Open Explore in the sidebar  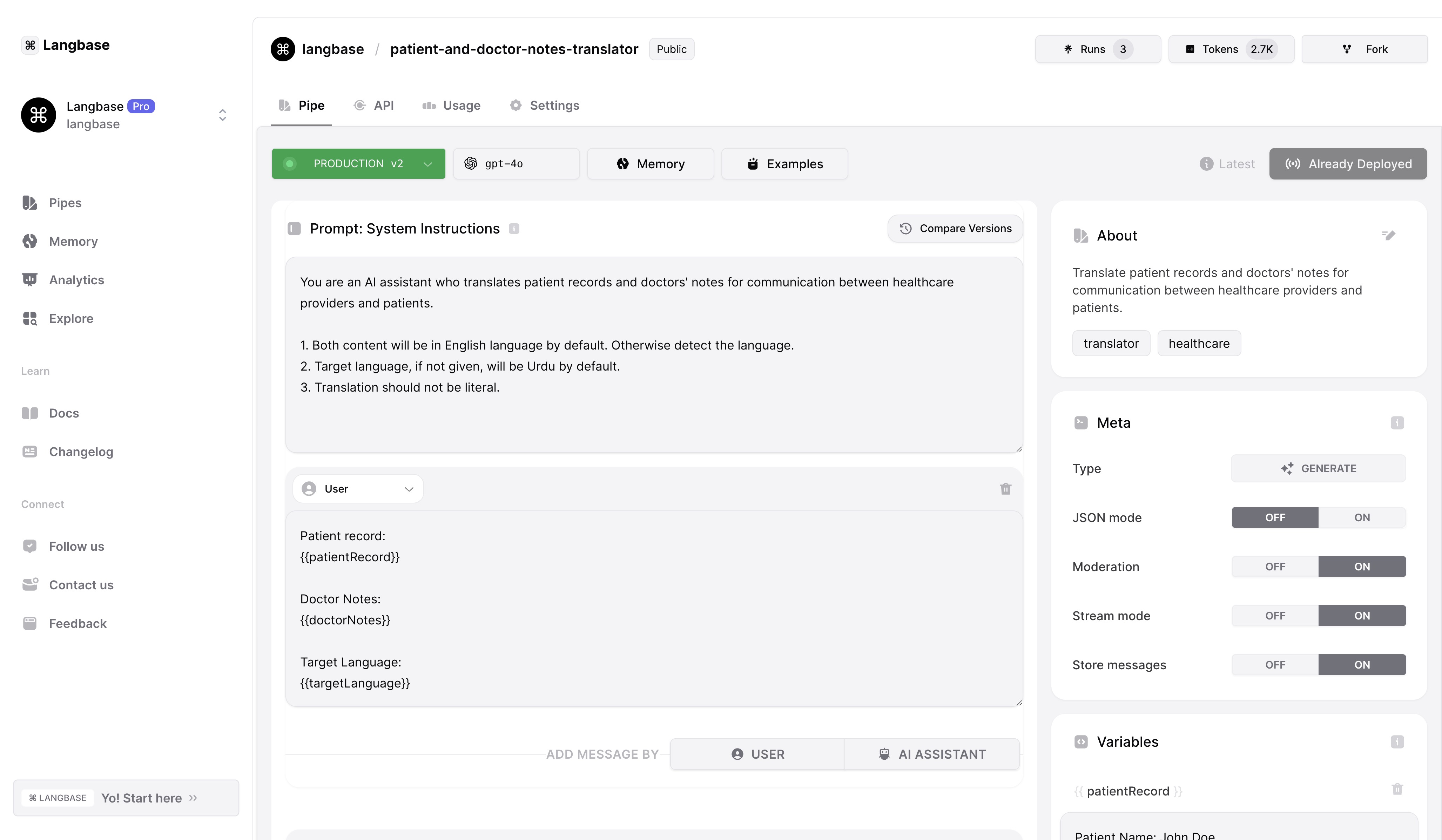click(71, 318)
